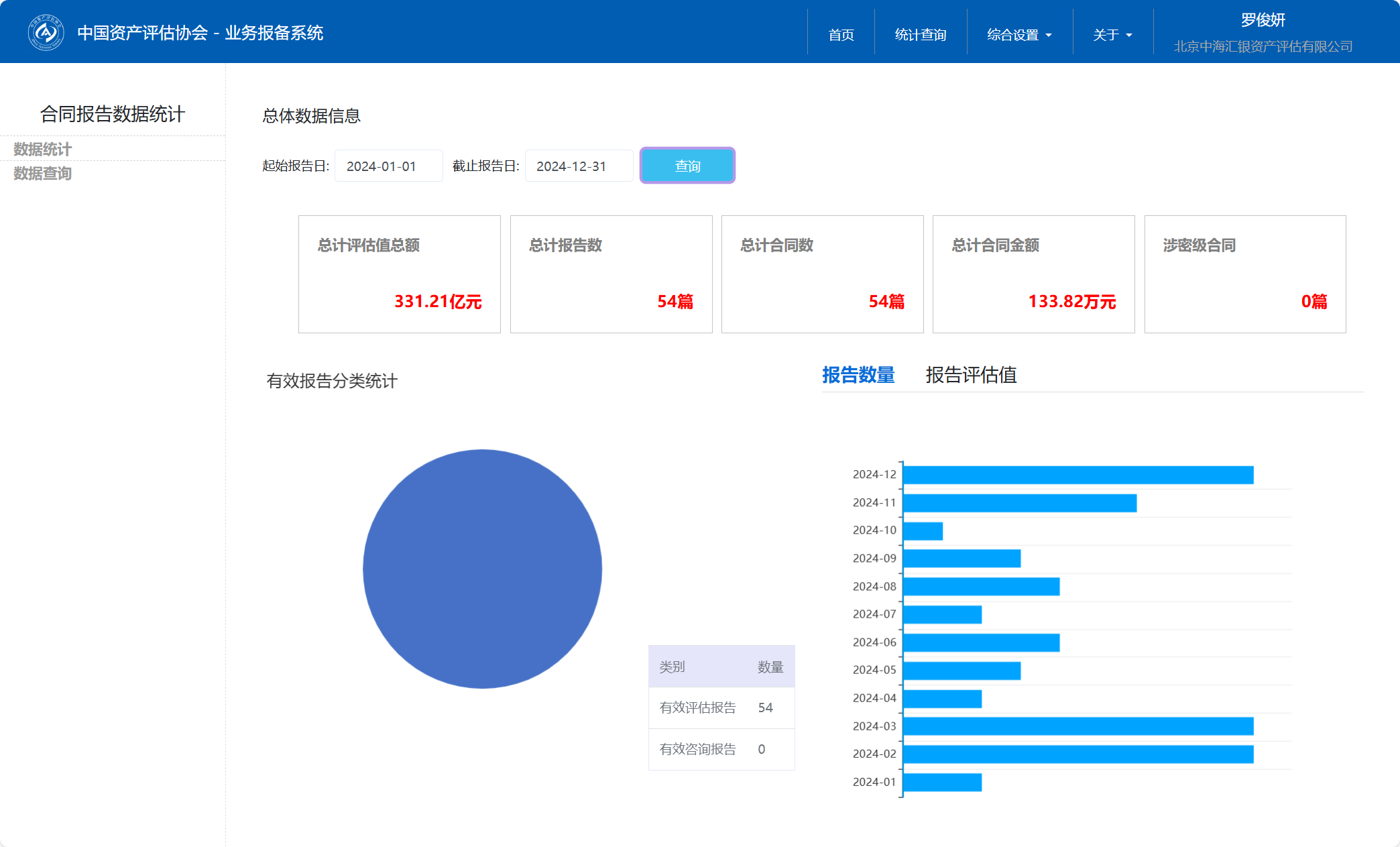Viewport: 1400px width, 847px height.
Task: Expand the 综合设置 dropdown
Action: [1018, 35]
